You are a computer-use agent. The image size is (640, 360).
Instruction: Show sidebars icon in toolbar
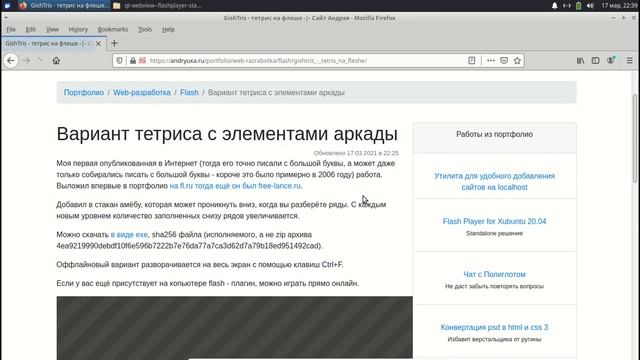596,60
